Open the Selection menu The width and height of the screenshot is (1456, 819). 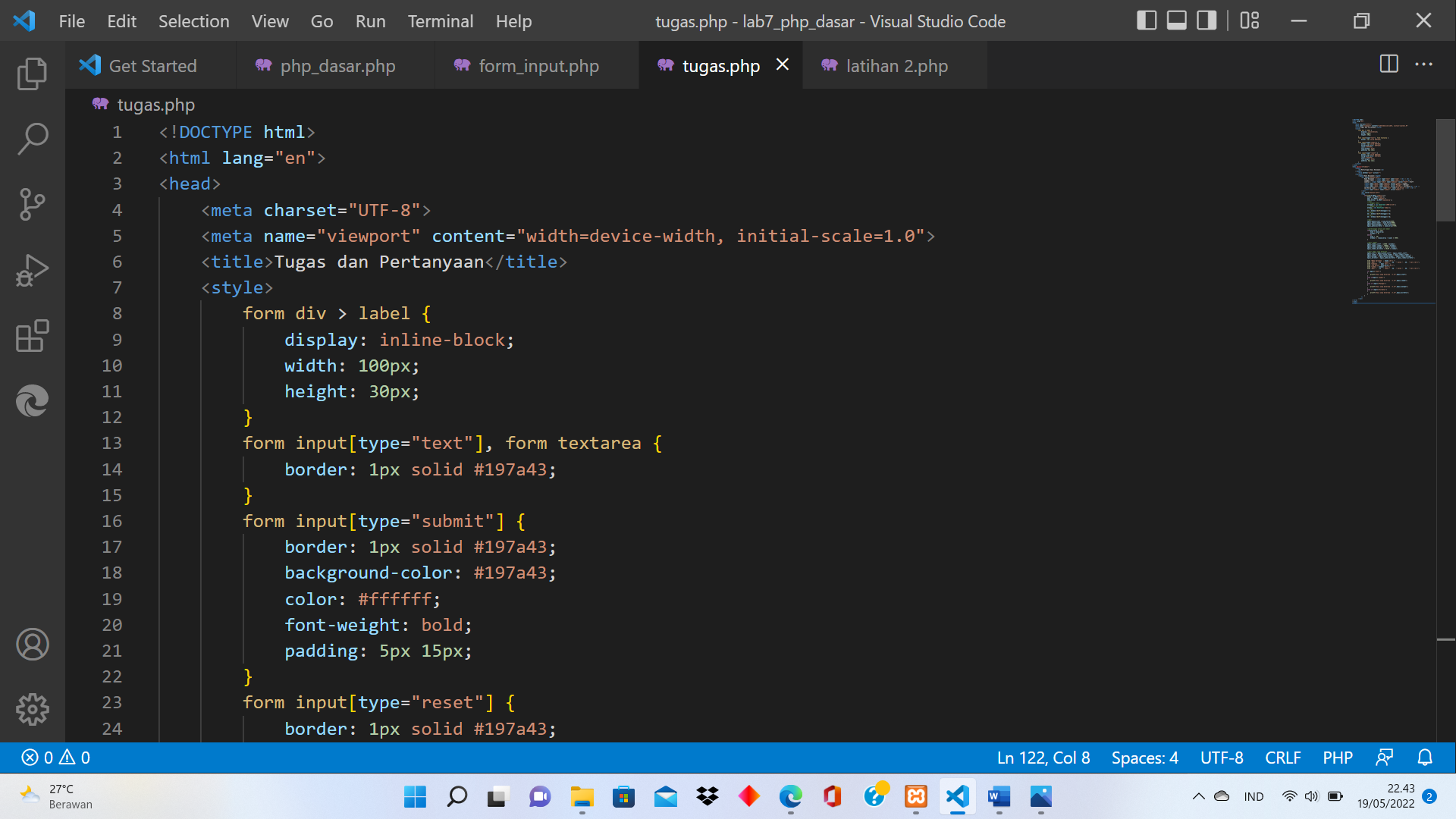[x=193, y=21]
